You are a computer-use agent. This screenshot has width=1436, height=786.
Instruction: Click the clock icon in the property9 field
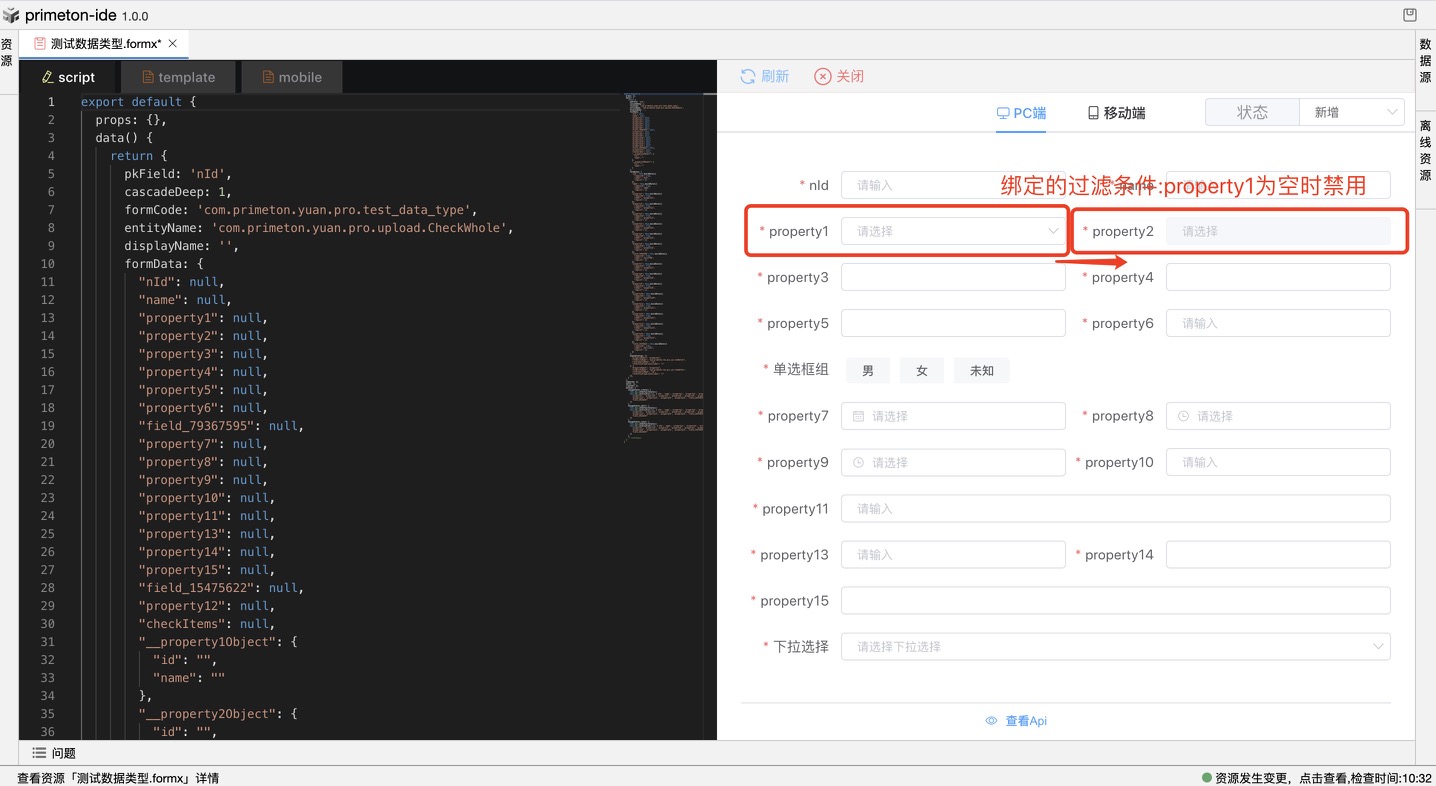pyautogui.click(x=858, y=462)
